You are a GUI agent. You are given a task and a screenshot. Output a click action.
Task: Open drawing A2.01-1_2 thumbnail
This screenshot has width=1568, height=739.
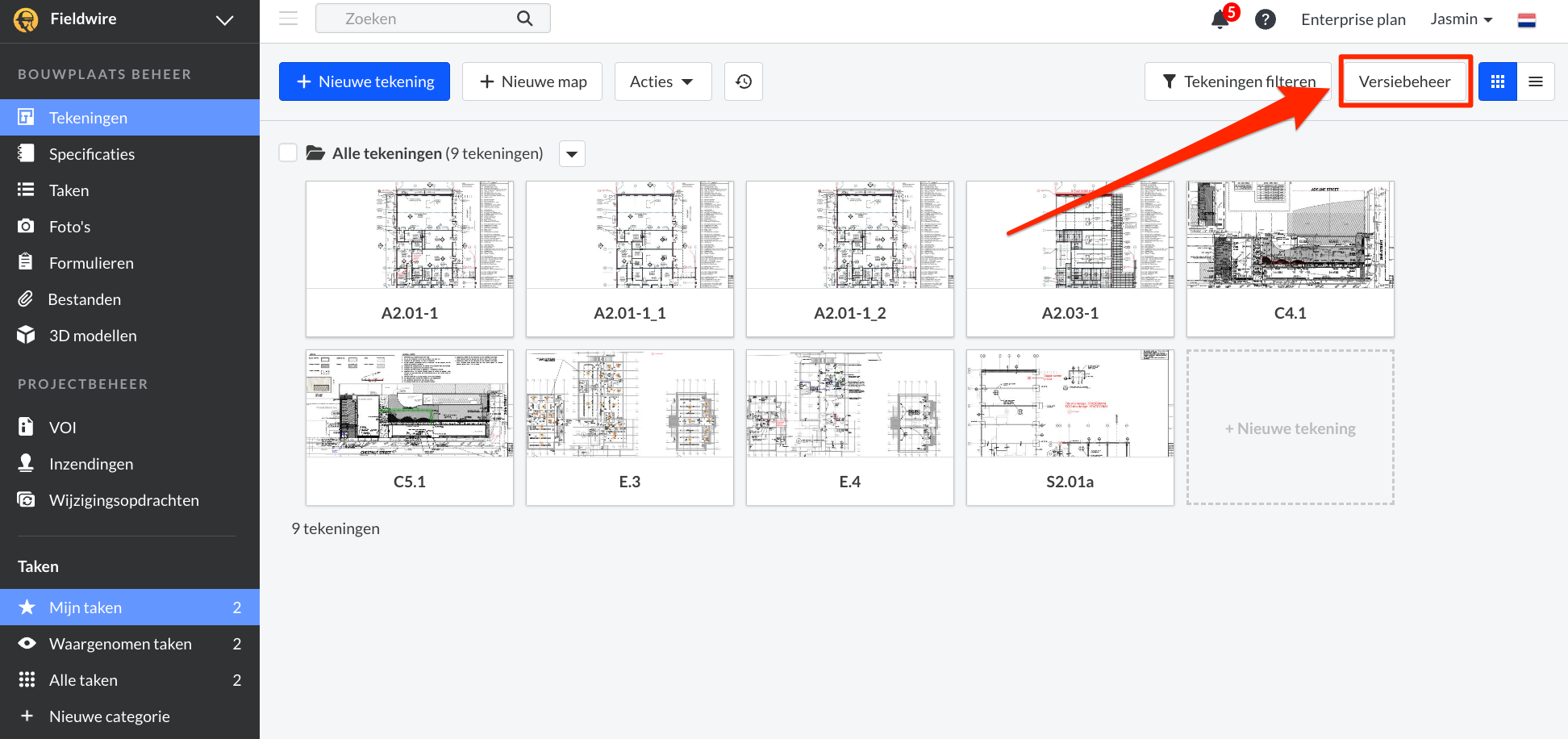[850, 259]
